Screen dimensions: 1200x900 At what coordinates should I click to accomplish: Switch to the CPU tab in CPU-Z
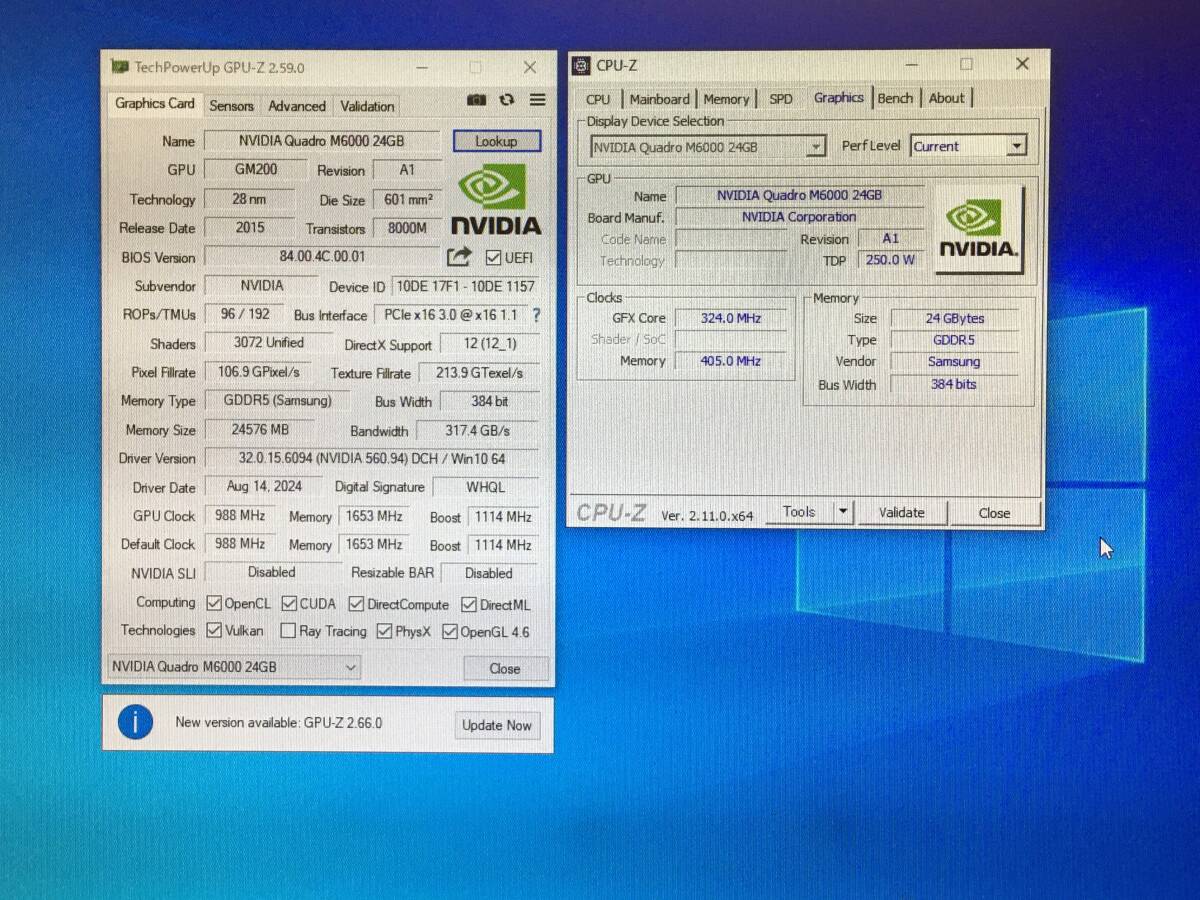(598, 99)
